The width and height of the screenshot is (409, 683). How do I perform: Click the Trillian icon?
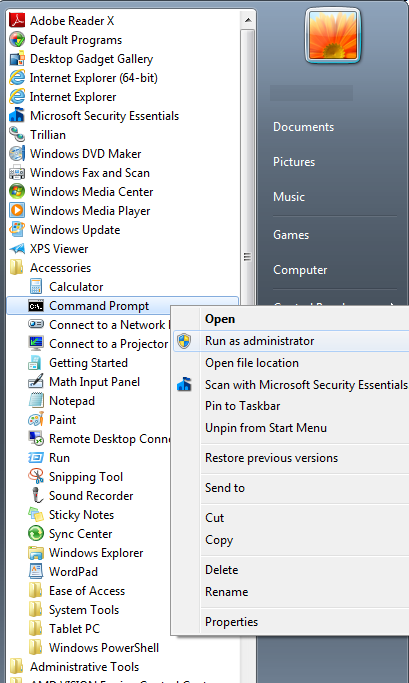point(17,135)
